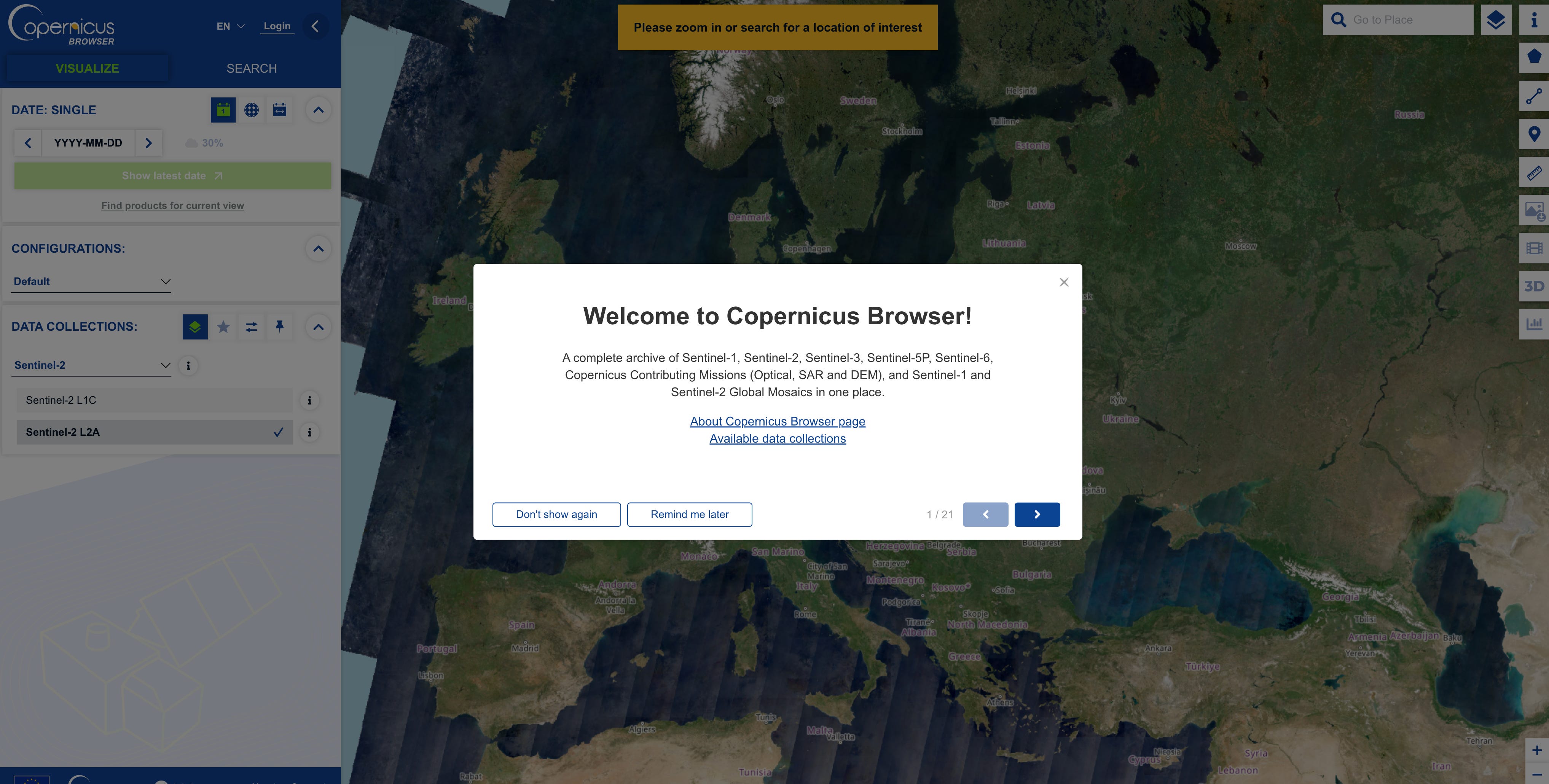Image resolution: width=1549 pixels, height=784 pixels.
Task: Open the ruler measure tool
Action: pos(1534,172)
